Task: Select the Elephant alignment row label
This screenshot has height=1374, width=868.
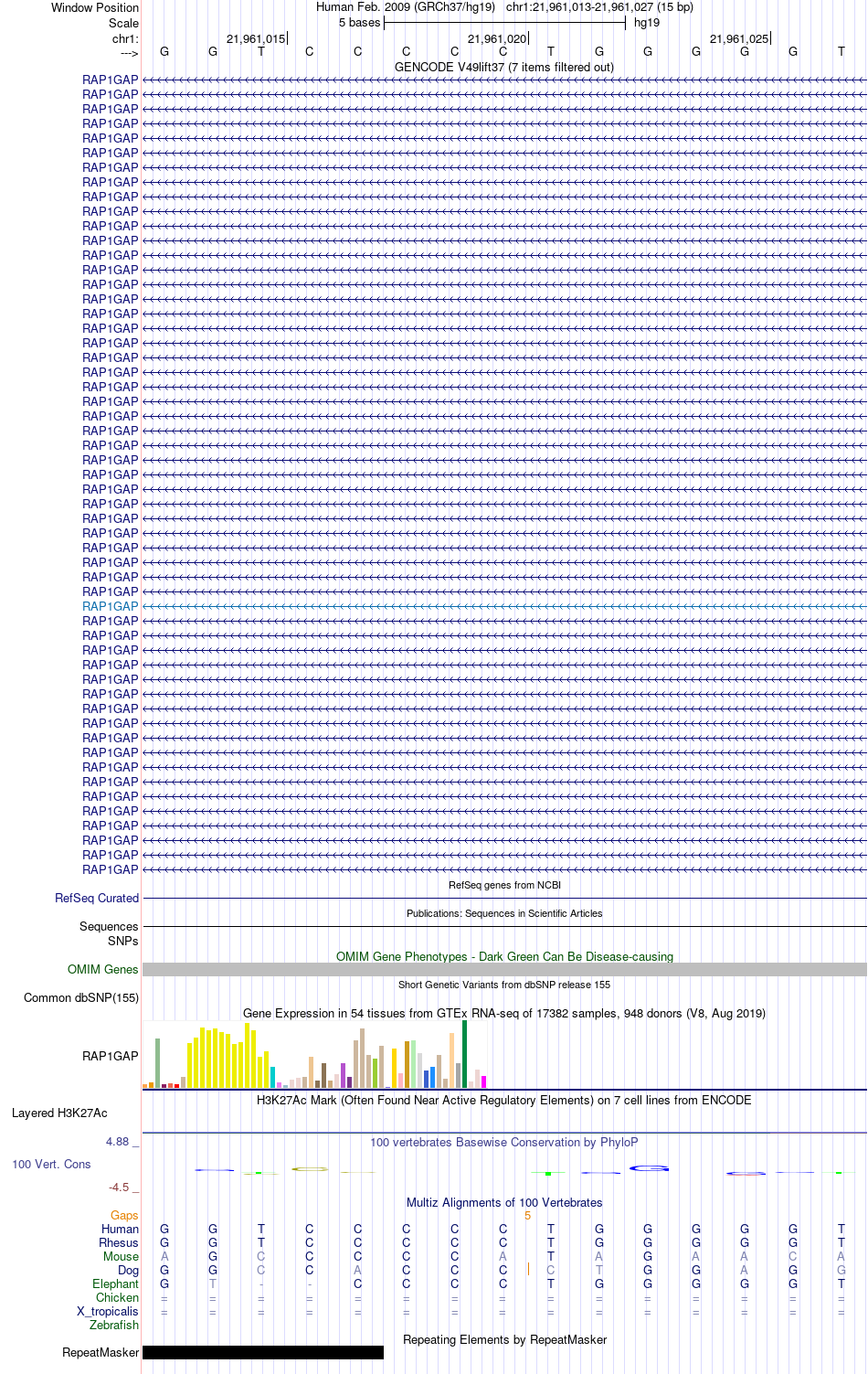Action: [x=115, y=1284]
